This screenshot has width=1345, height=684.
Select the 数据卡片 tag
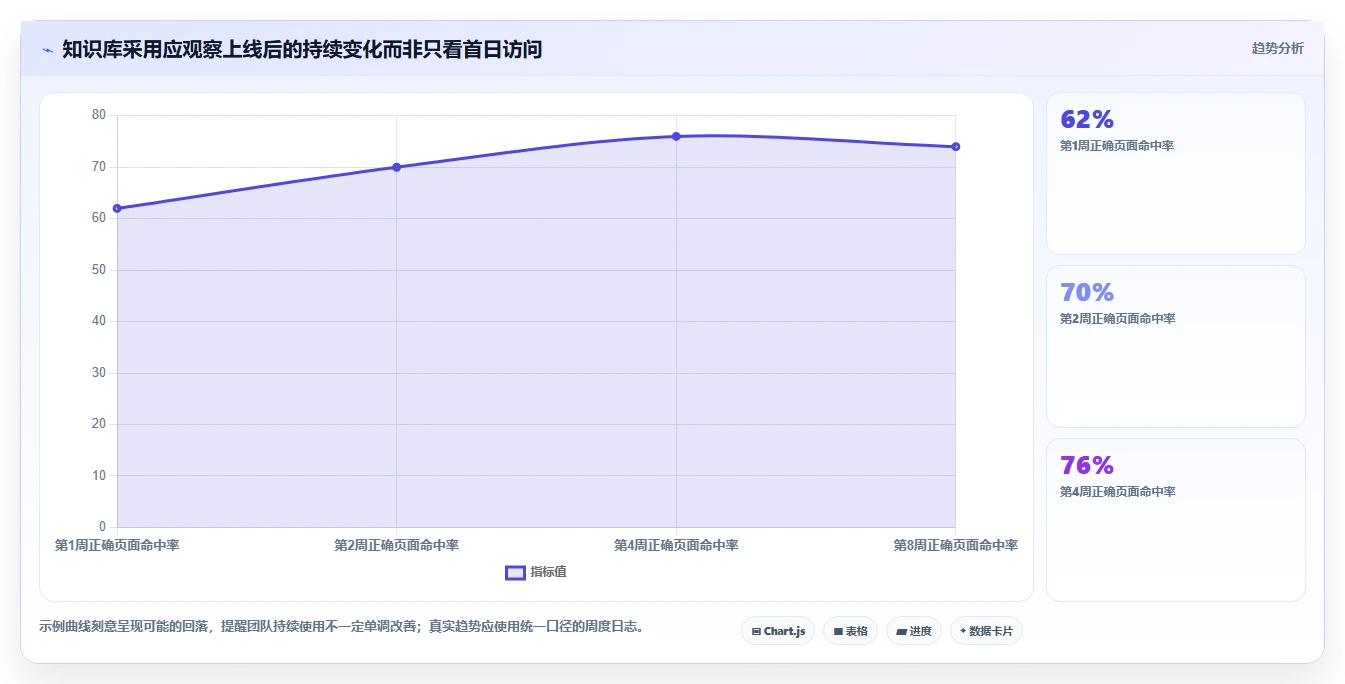(x=986, y=631)
